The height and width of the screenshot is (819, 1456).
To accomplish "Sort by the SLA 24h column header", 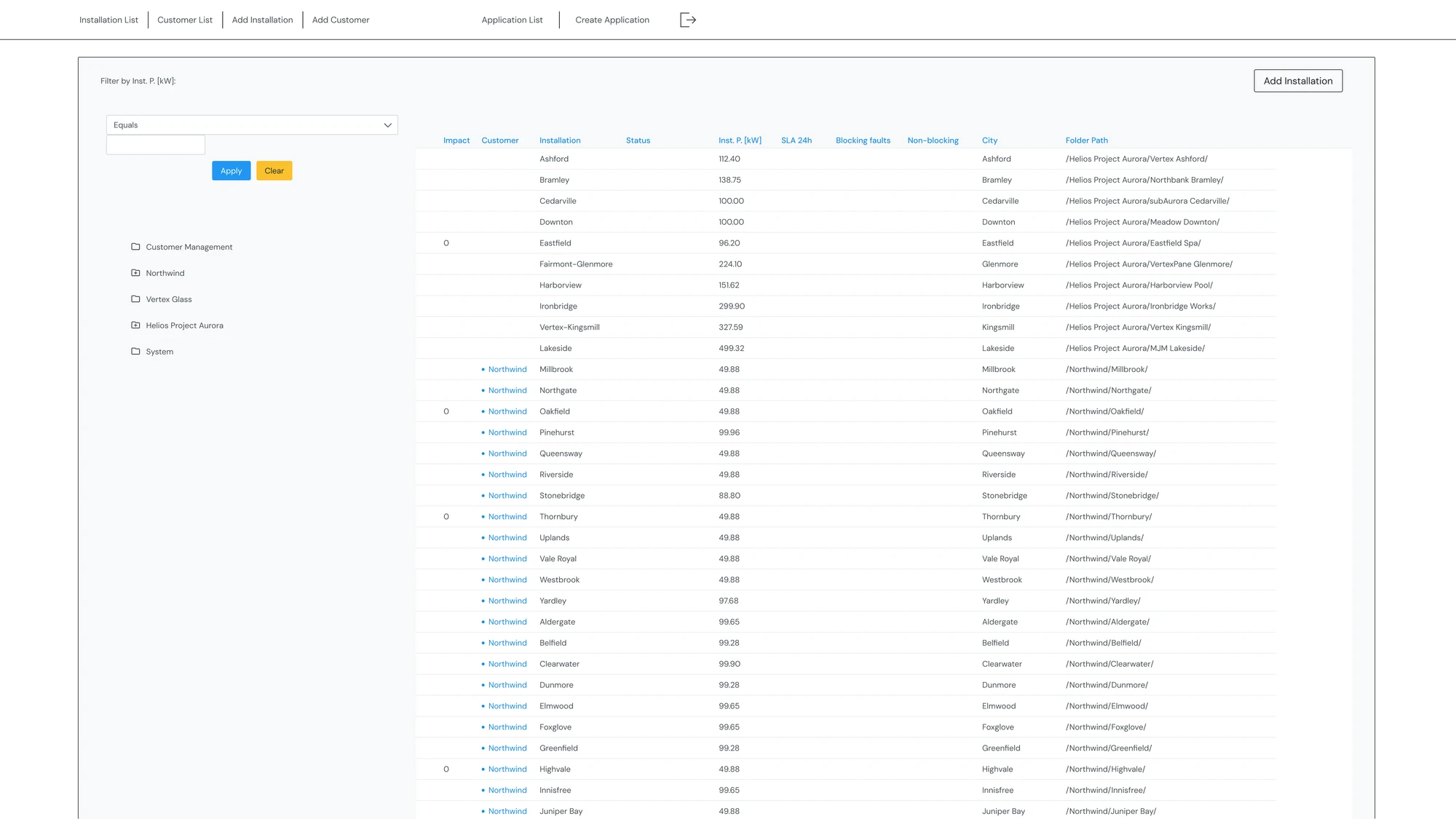I will click(x=796, y=141).
